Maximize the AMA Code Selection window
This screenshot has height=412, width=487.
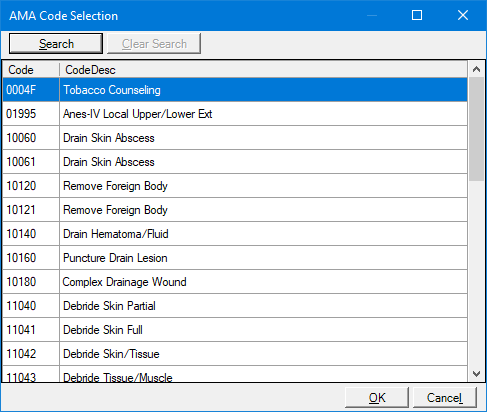(417, 15)
